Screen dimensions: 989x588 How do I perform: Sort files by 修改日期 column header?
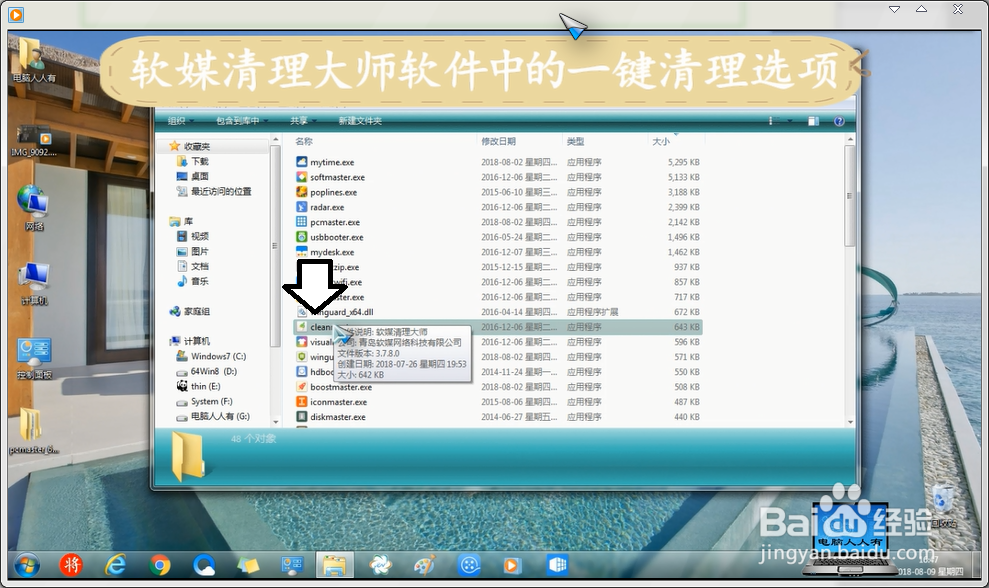[x=498, y=141]
